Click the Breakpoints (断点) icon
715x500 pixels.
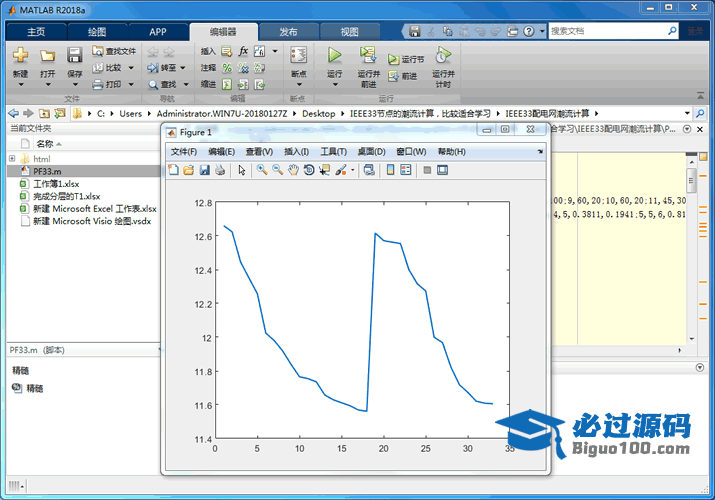tap(299, 55)
